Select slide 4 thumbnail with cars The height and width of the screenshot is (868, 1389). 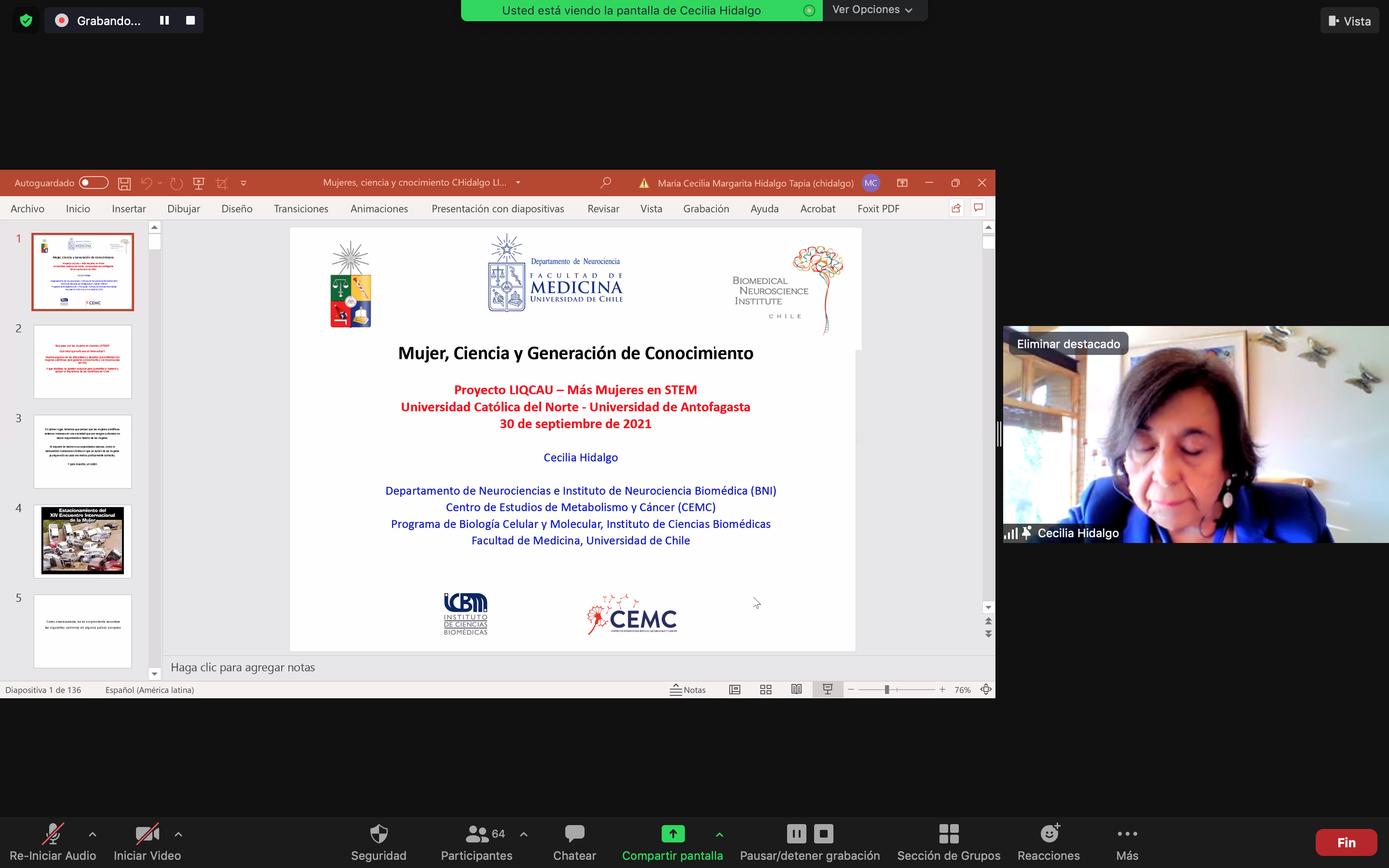82,541
